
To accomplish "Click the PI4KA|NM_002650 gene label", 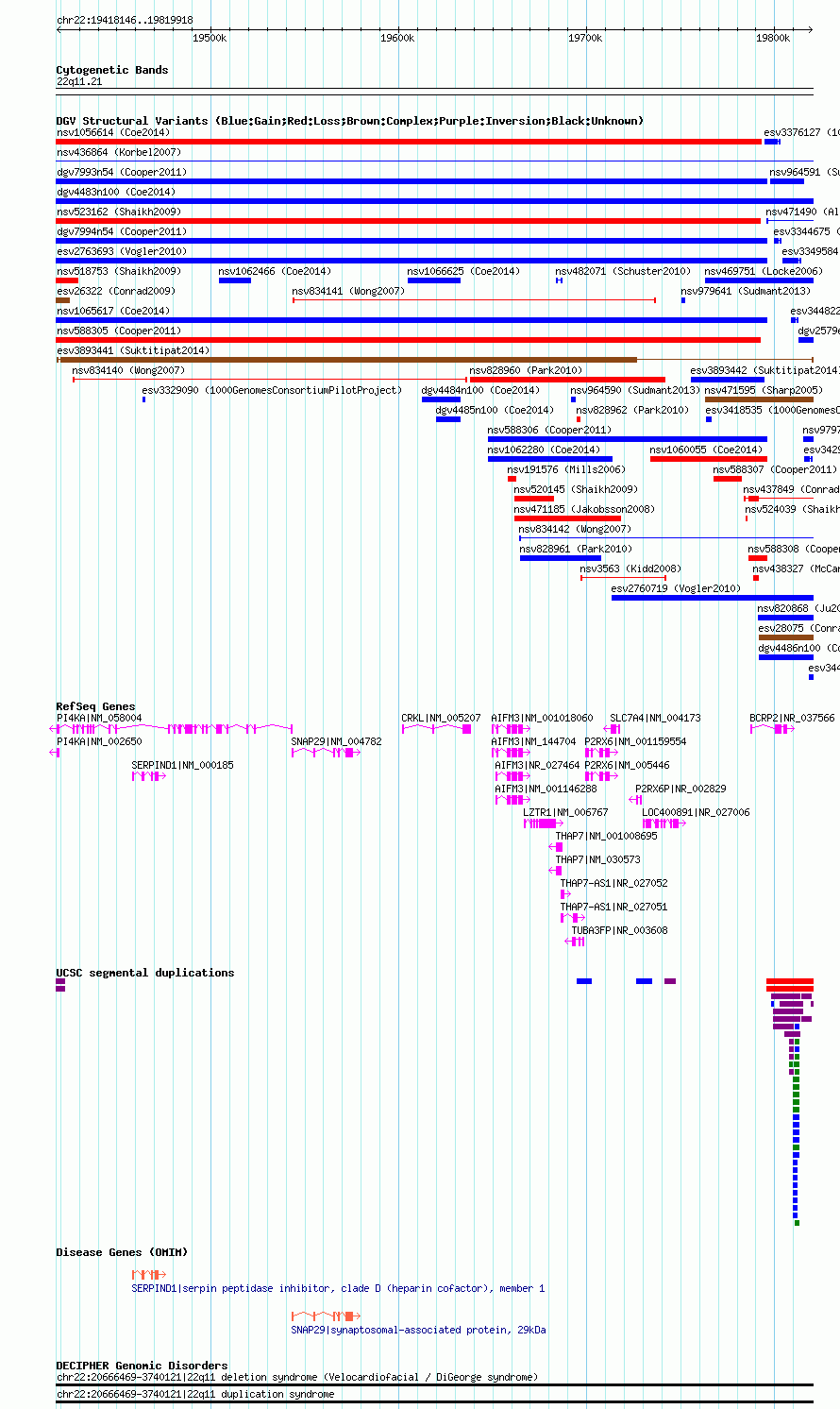I will click(99, 741).
